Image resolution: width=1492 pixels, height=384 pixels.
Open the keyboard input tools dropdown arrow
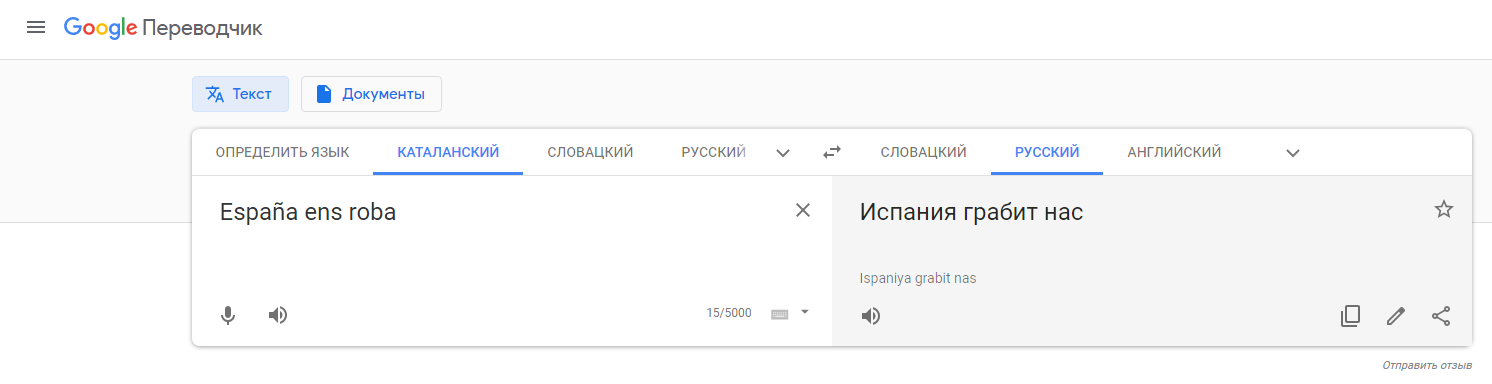[x=804, y=312]
